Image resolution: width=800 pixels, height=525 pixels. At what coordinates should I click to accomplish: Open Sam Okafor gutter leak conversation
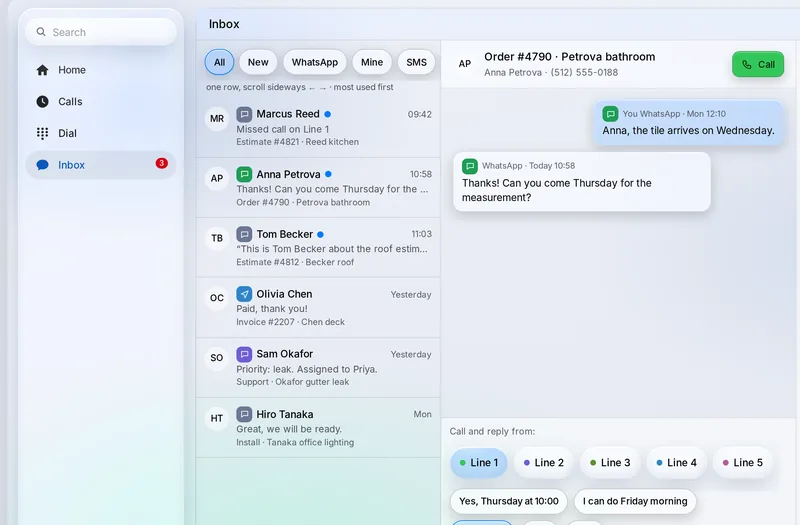pos(318,367)
